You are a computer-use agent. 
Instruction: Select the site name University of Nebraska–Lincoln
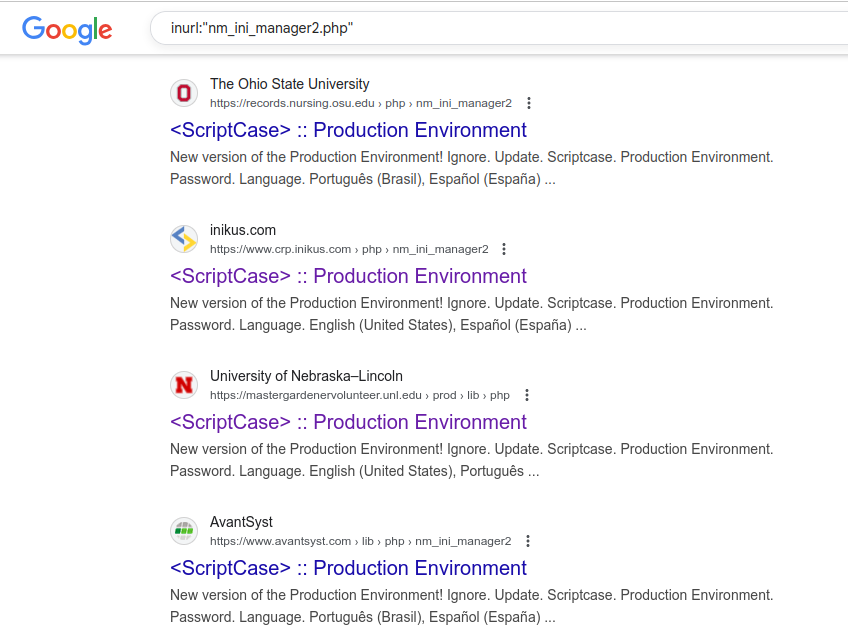pyautogui.click(x=306, y=375)
